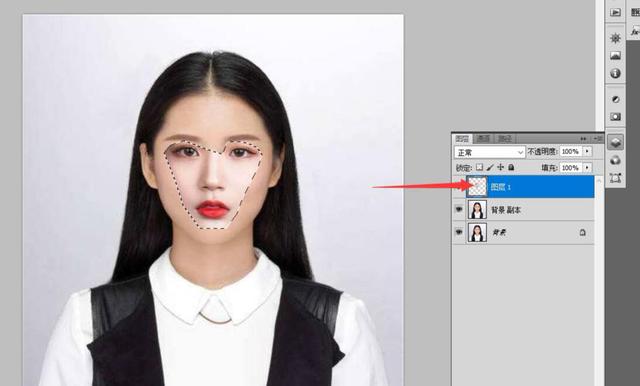Viewport: 640px width, 386px height.
Task: Open the Channels panel dock icon
Action: (615, 160)
